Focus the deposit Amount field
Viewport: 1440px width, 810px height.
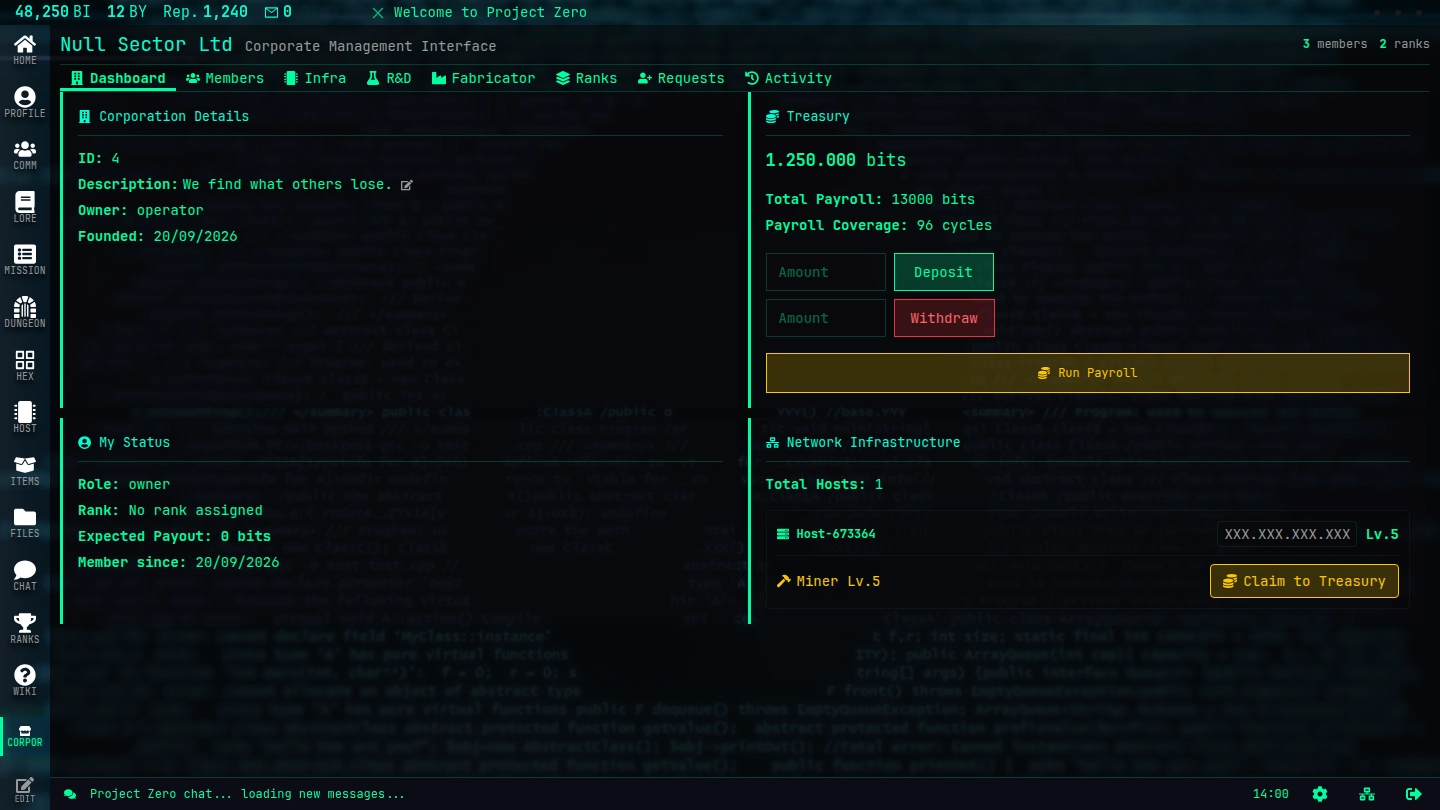tap(826, 272)
